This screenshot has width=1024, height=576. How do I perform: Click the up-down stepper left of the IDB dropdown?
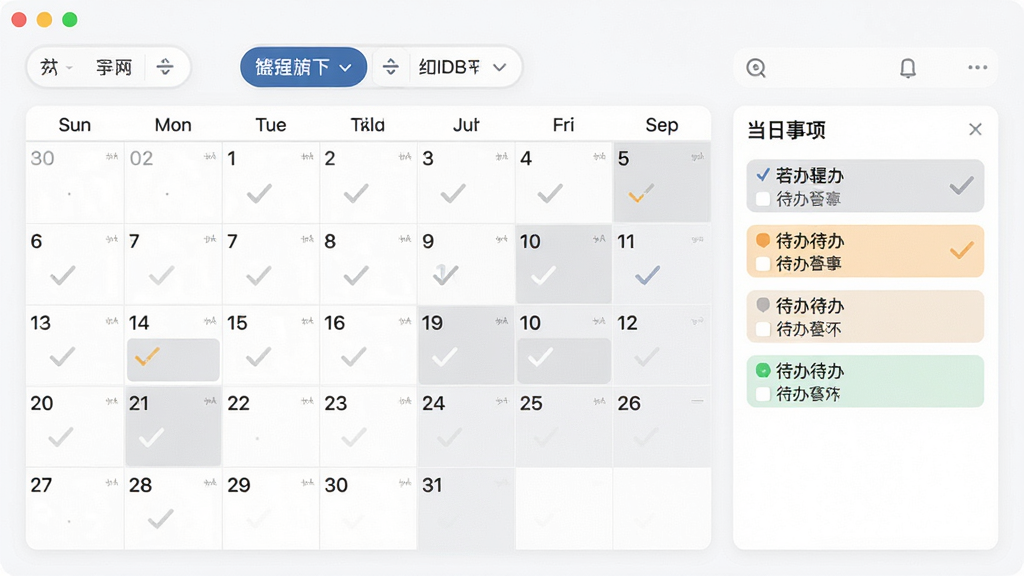click(391, 67)
